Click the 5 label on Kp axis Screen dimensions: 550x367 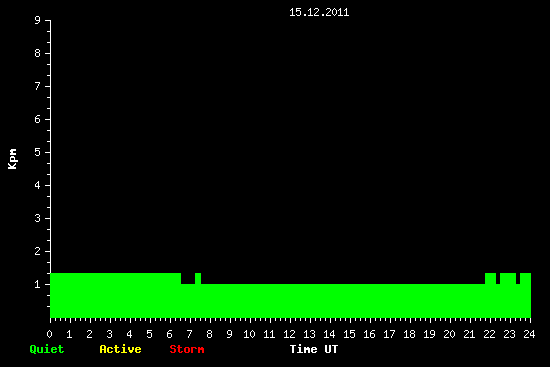pyautogui.click(x=38, y=152)
